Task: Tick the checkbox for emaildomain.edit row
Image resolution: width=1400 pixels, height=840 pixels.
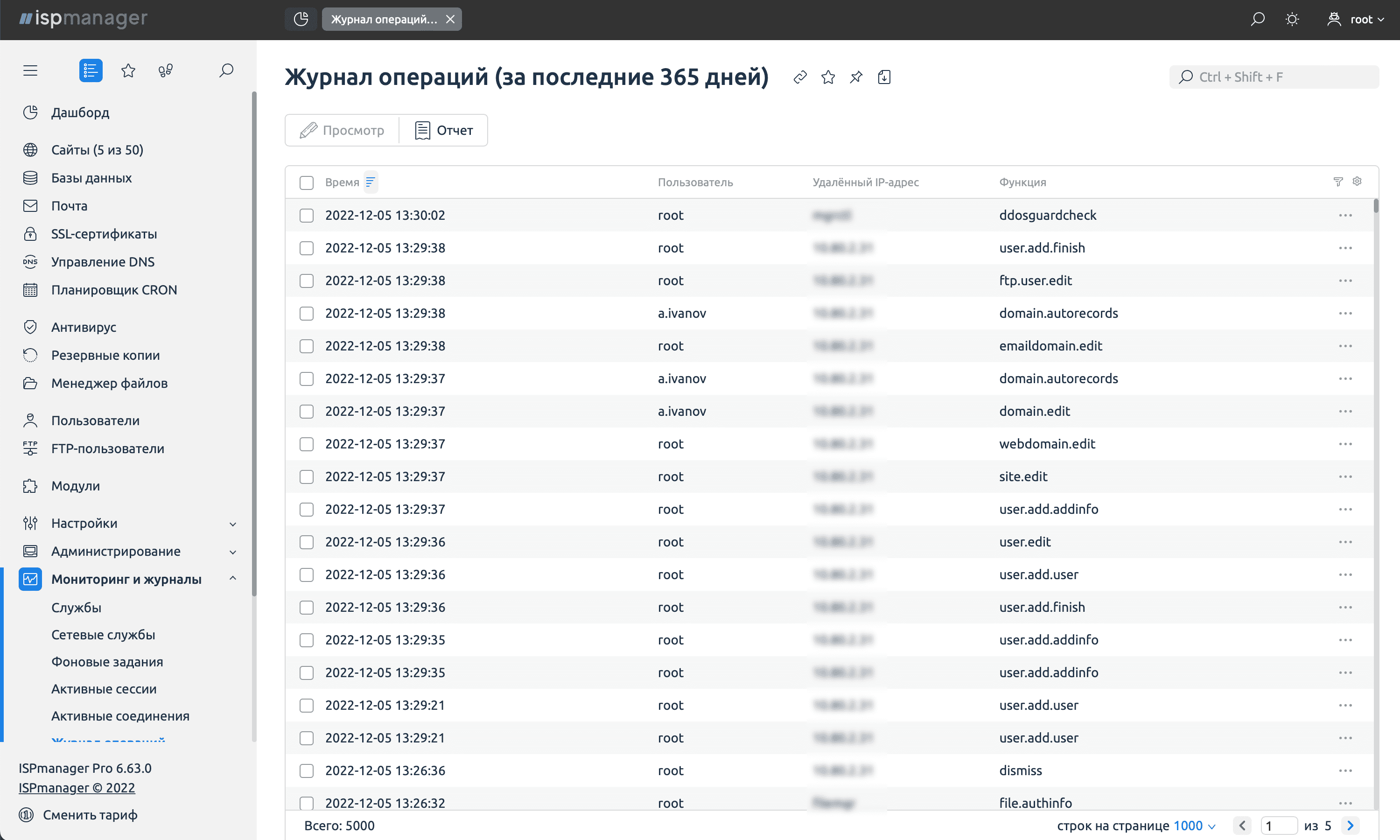Action: tap(306, 346)
